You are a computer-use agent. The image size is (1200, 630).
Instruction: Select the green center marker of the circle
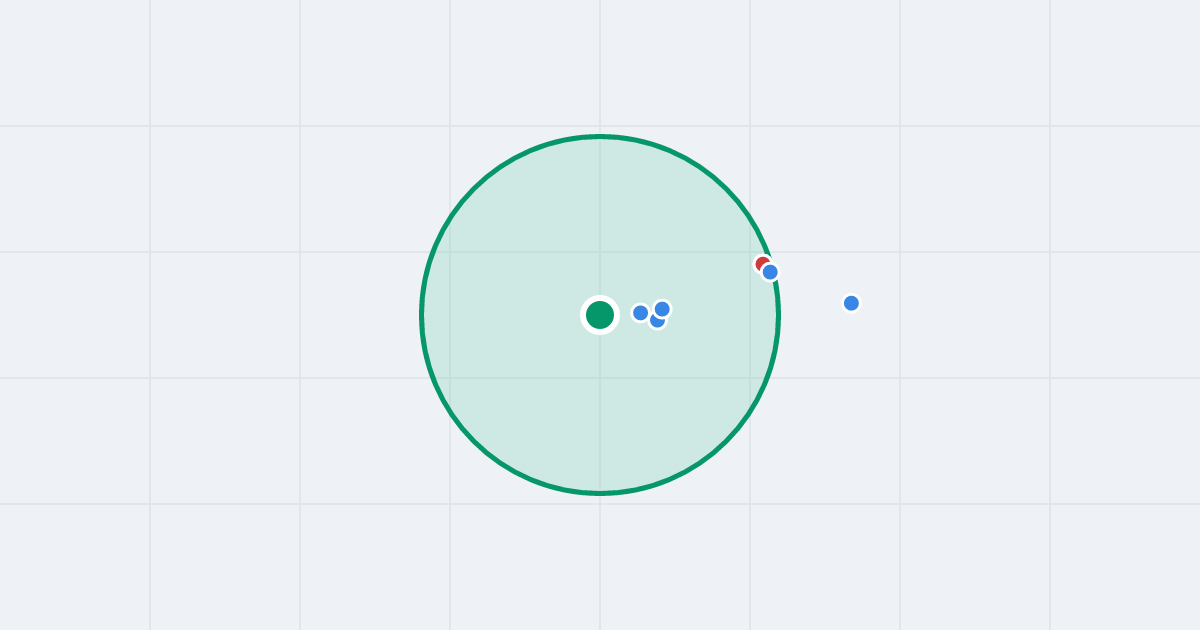pos(600,315)
